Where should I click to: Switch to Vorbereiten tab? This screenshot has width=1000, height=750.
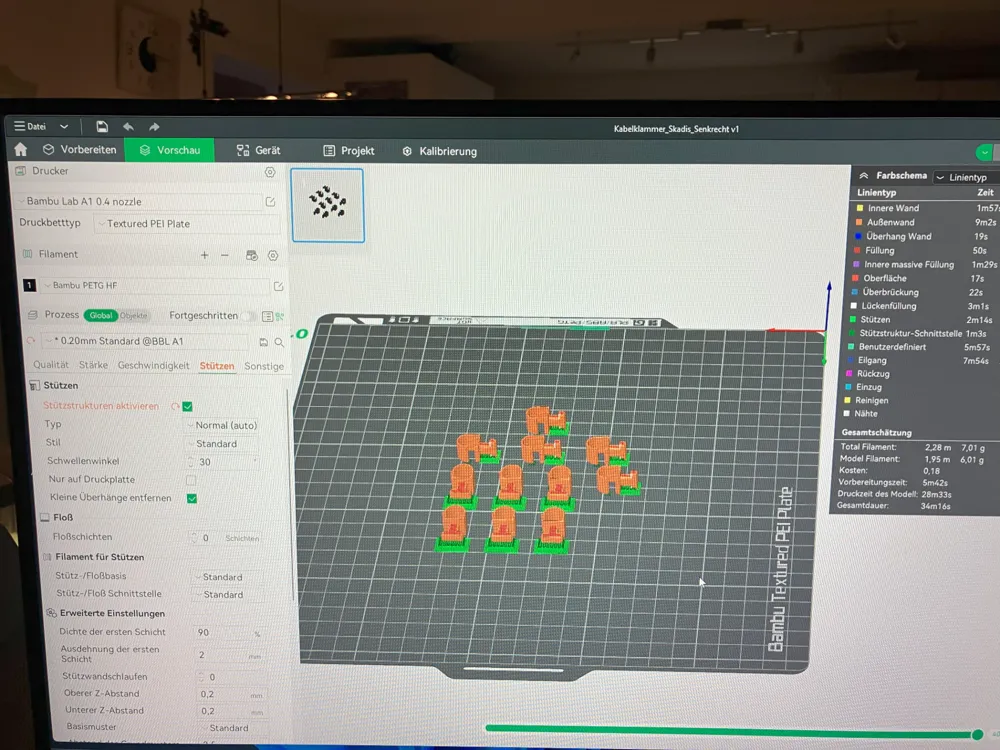point(80,149)
